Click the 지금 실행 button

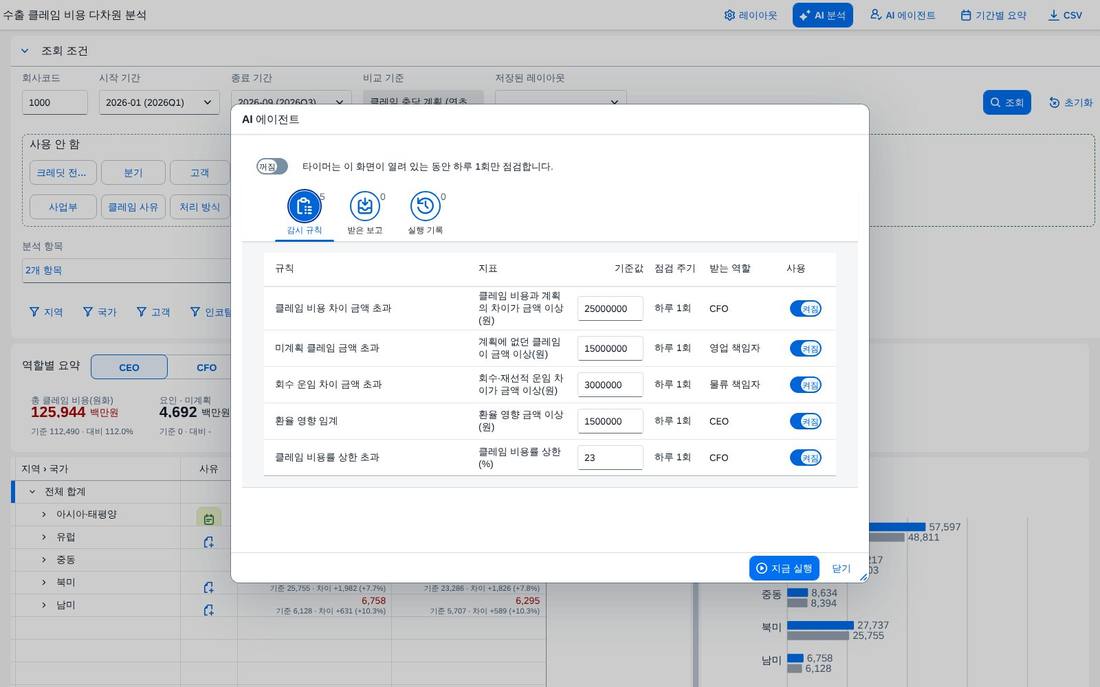point(784,568)
